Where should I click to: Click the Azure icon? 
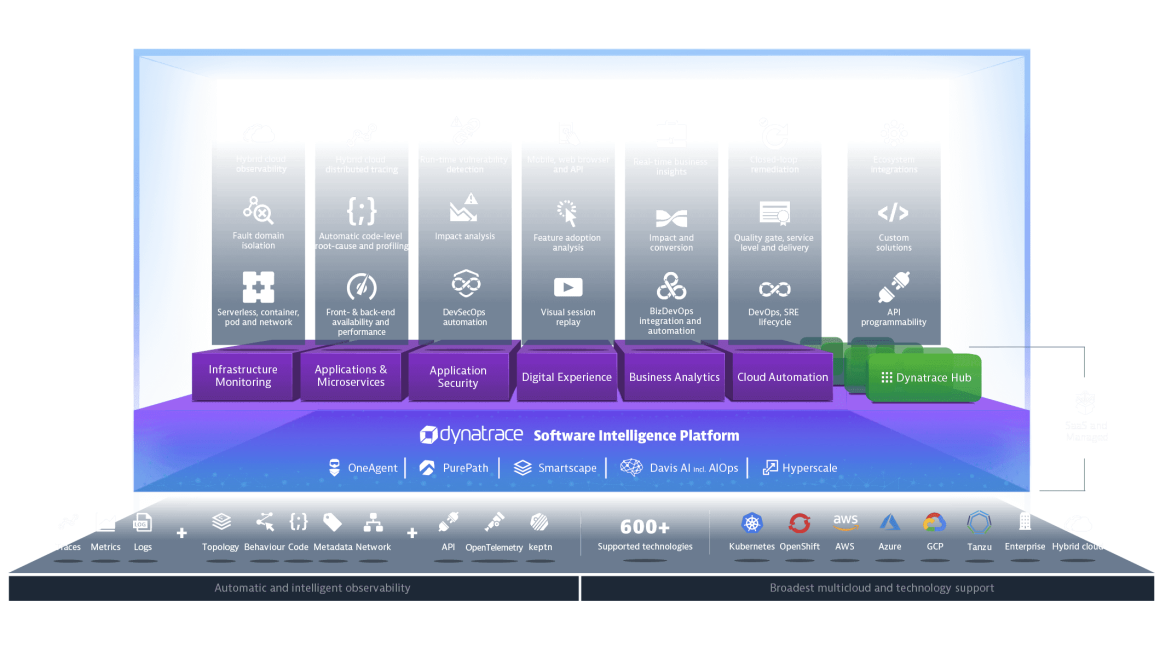point(890,520)
